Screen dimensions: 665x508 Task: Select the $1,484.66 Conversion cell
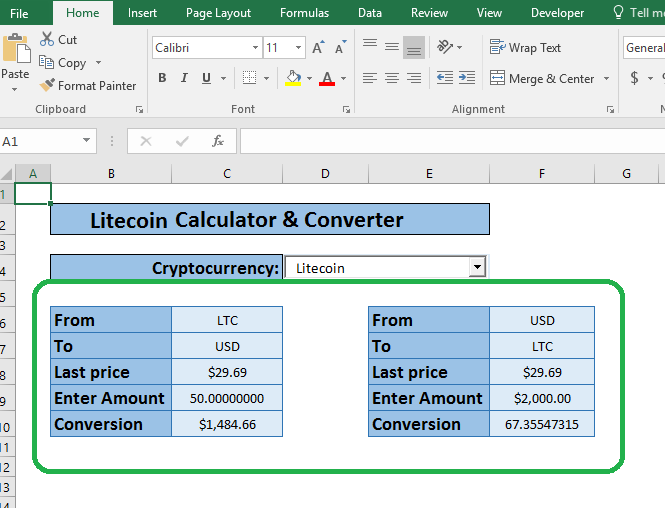click(227, 424)
